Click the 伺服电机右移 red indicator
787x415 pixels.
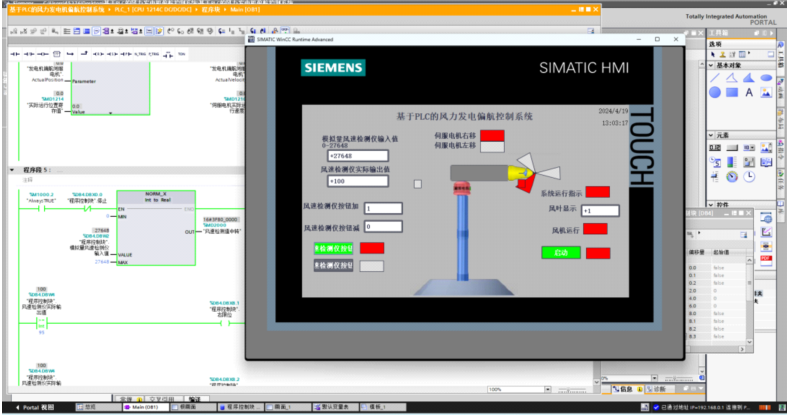click(x=492, y=135)
